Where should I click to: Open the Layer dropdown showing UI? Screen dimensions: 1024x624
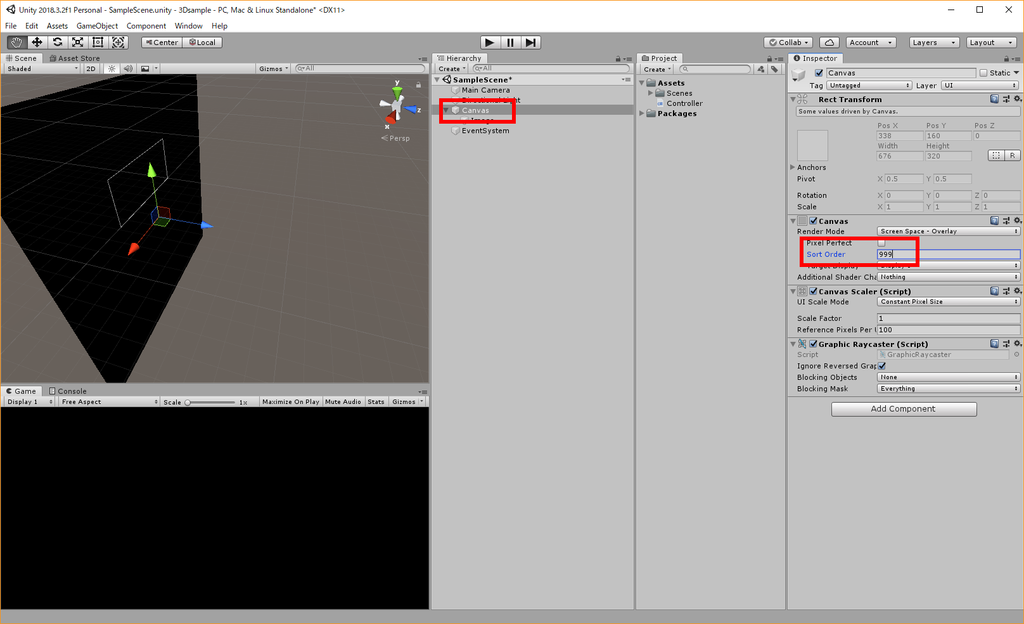(980, 86)
